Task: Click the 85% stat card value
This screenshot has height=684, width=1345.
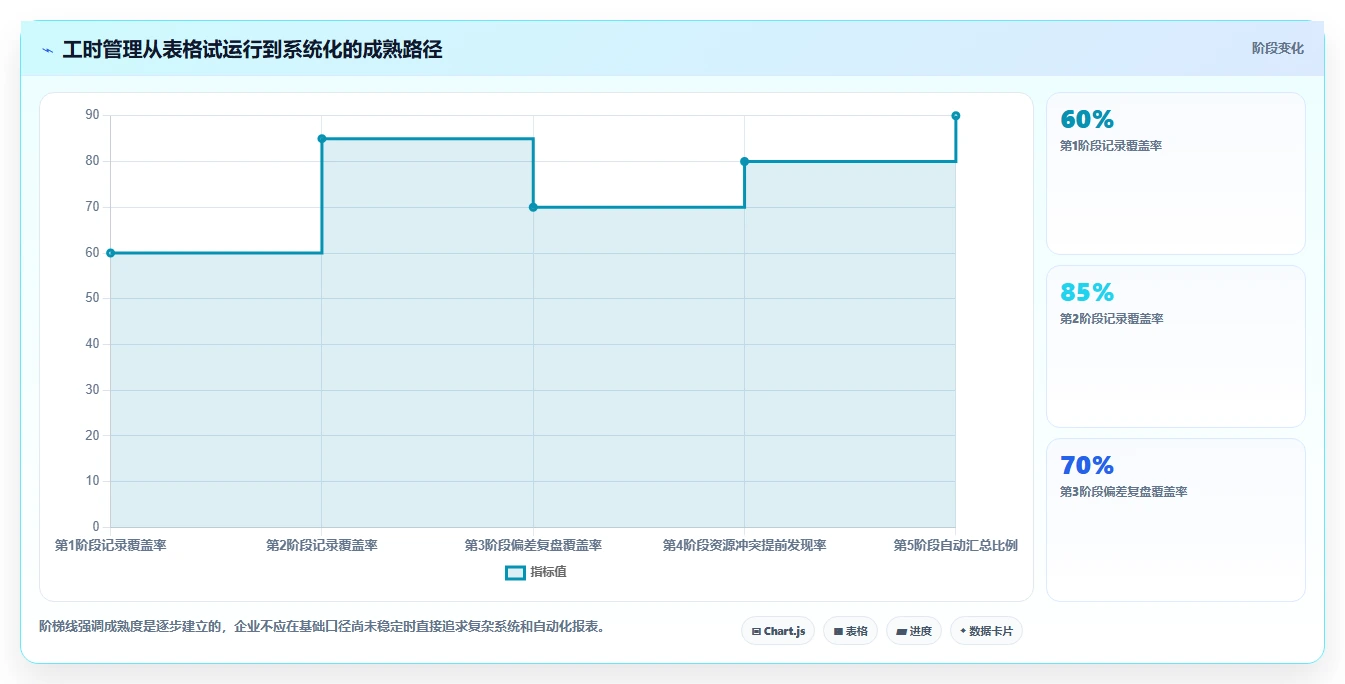Action: point(1087,292)
